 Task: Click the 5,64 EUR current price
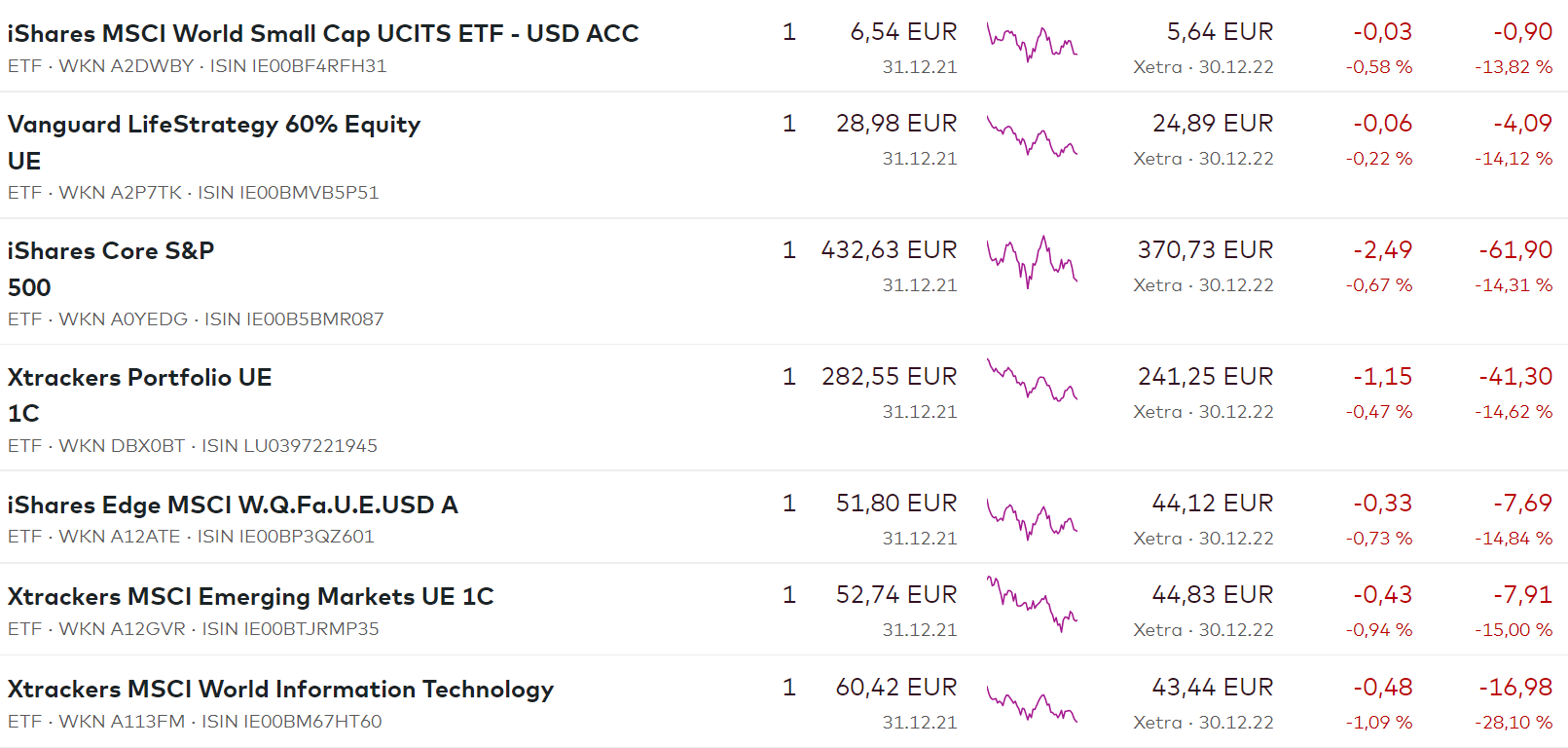point(1220,32)
